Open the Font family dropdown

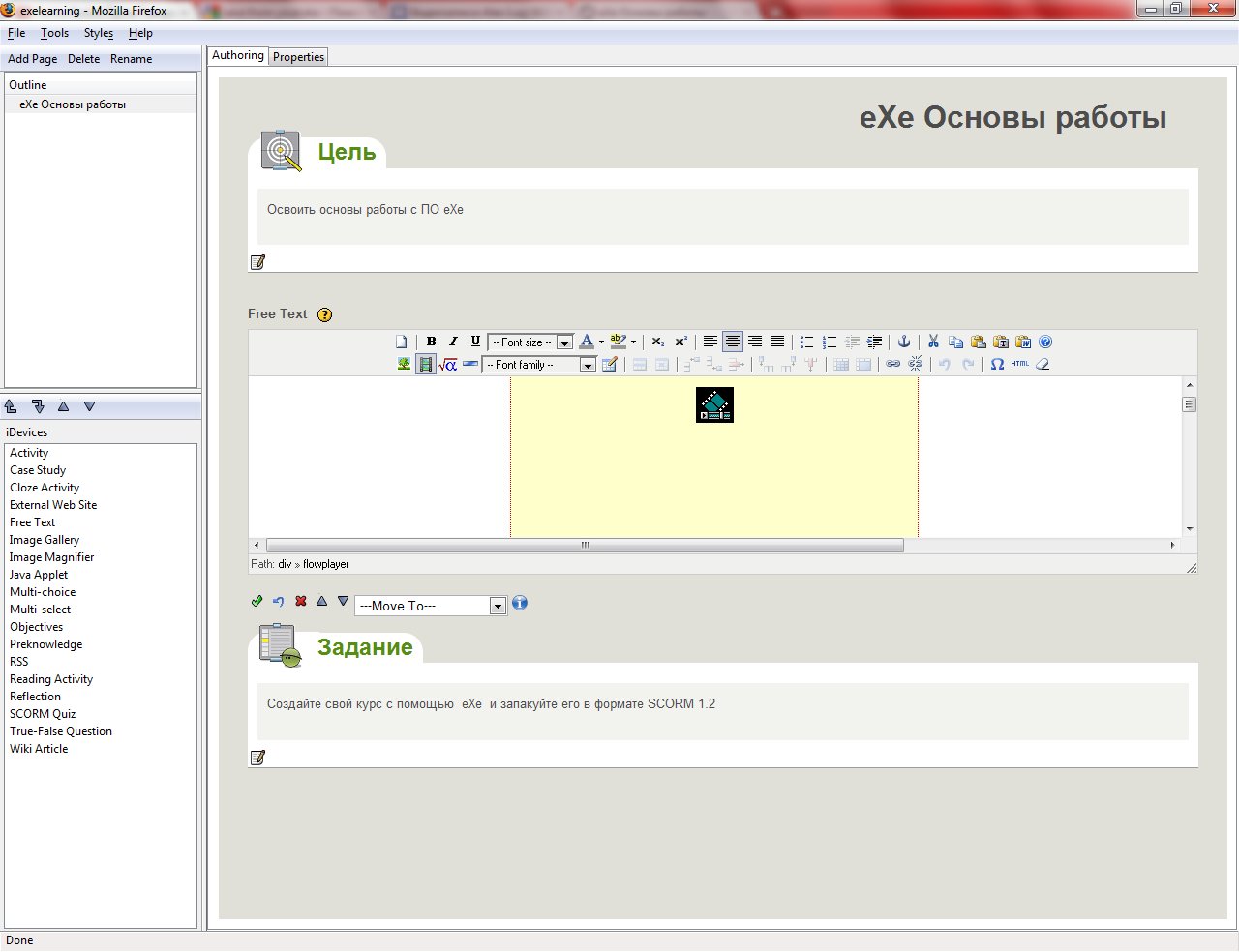point(539,365)
